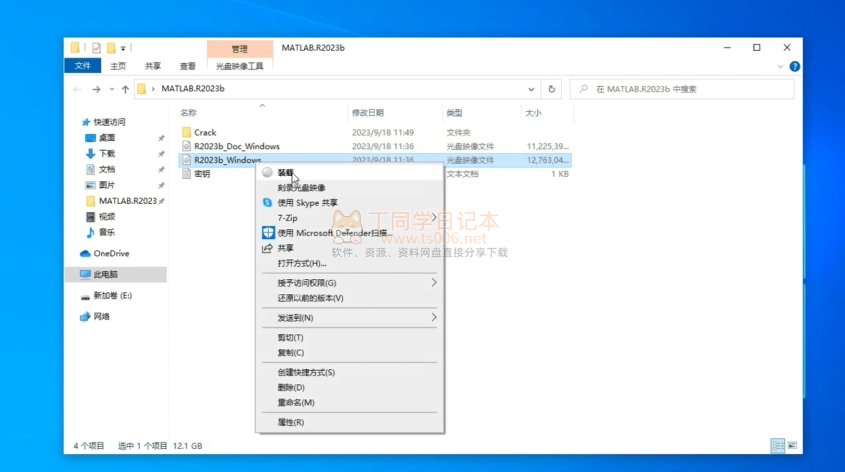This screenshot has width=845, height=472.
Task: Choose 刻录光盘映像 from the context menu
Action: [349, 188]
